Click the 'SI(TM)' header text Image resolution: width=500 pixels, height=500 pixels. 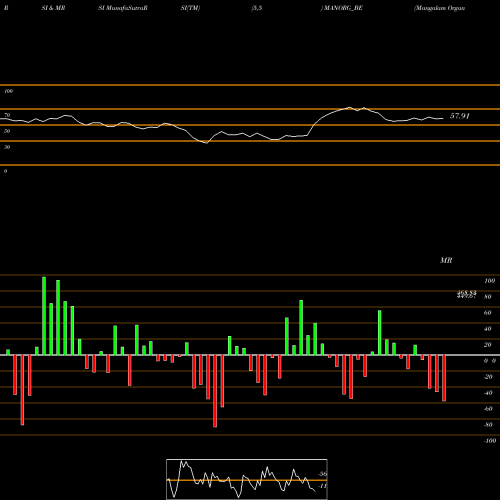click(190, 8)
